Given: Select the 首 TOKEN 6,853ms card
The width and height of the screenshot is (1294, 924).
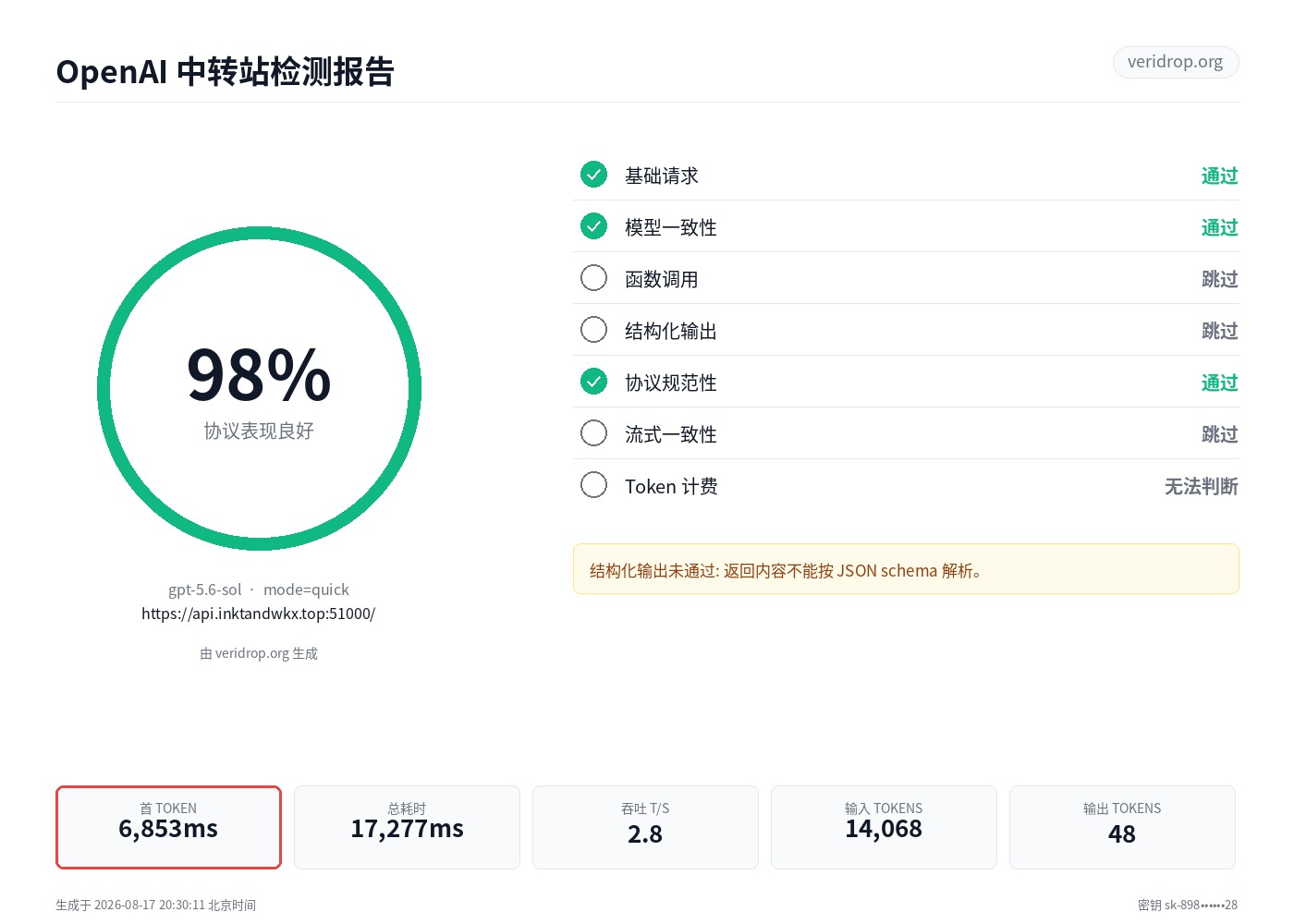Looking at the screenshot, I should (x=168, y=827).
